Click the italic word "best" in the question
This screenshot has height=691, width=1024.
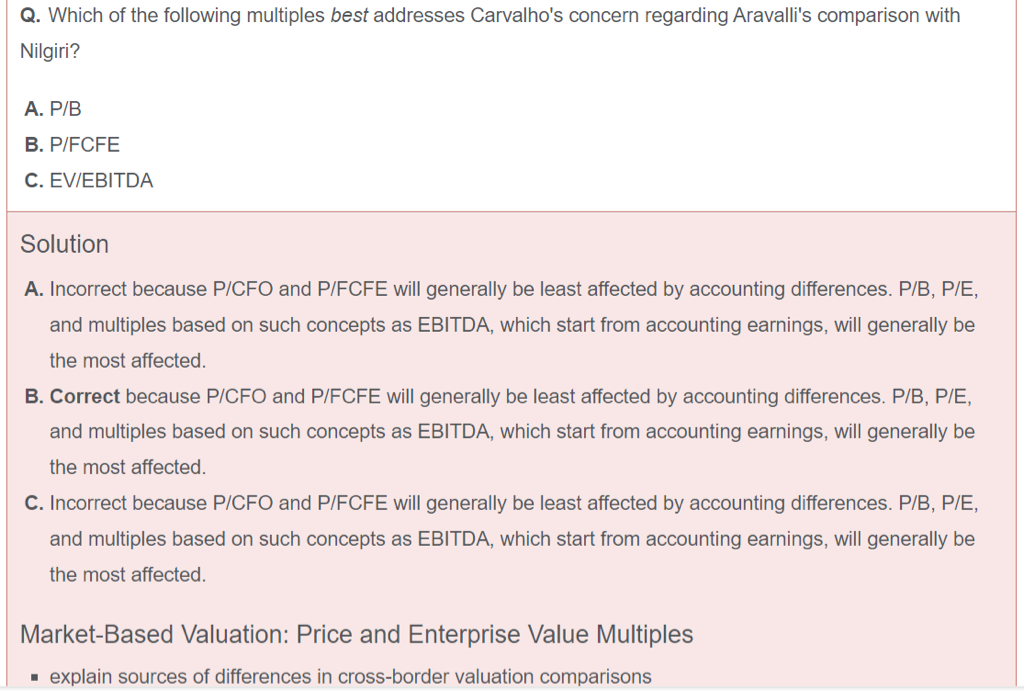(348, 16)
